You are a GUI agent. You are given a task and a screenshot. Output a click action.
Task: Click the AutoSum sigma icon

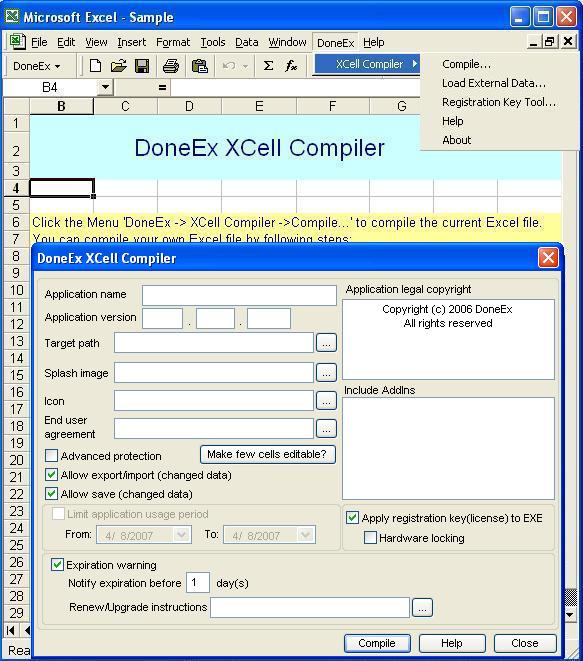(268, 66)
